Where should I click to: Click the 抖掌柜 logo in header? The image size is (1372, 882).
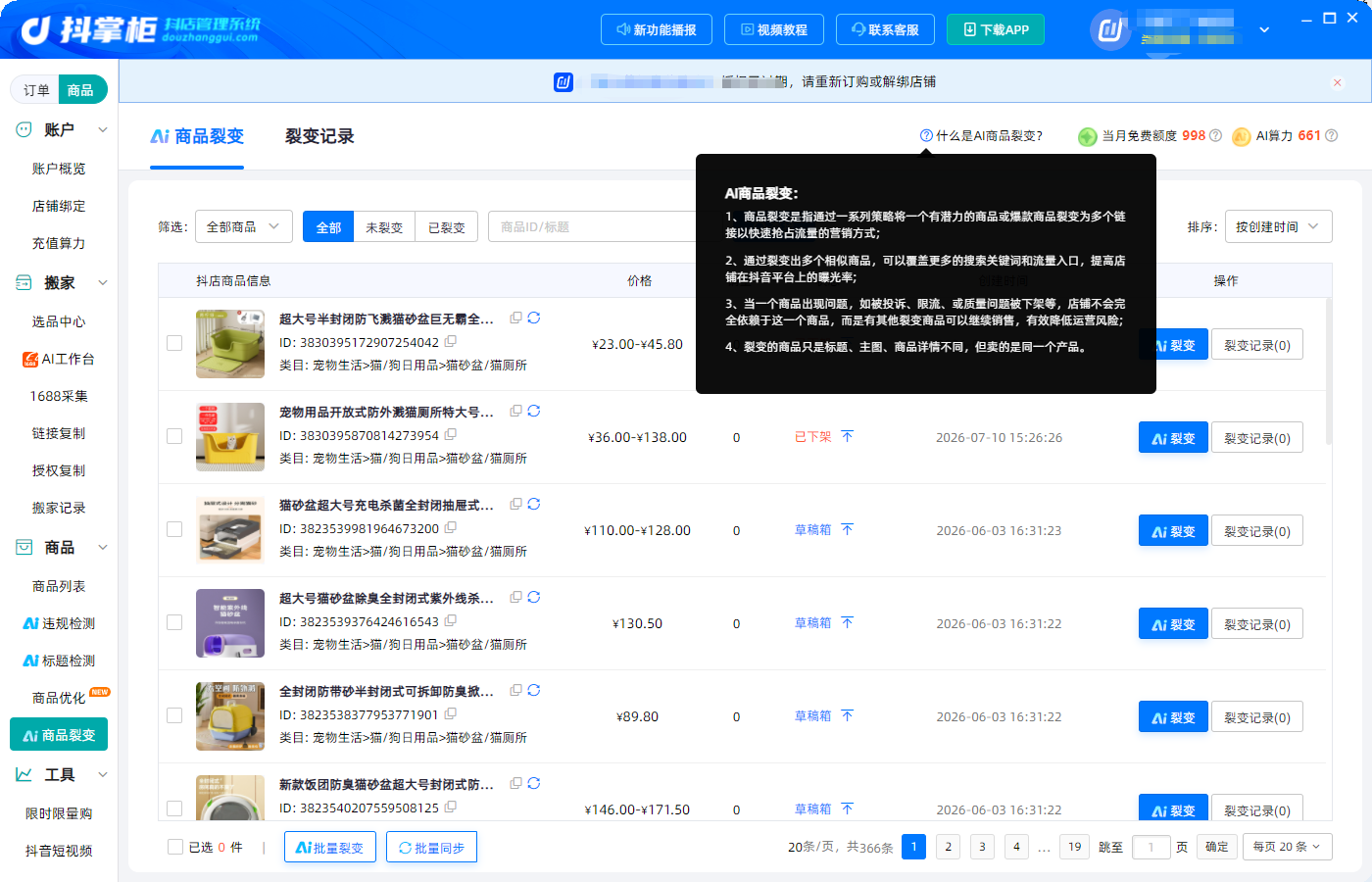(x=140, y=30)
